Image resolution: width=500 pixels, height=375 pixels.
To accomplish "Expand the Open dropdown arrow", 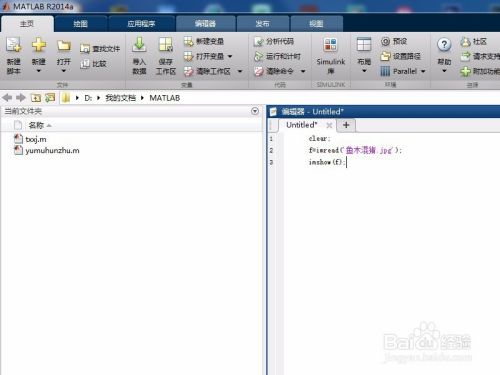I will (x=63, y=71).
